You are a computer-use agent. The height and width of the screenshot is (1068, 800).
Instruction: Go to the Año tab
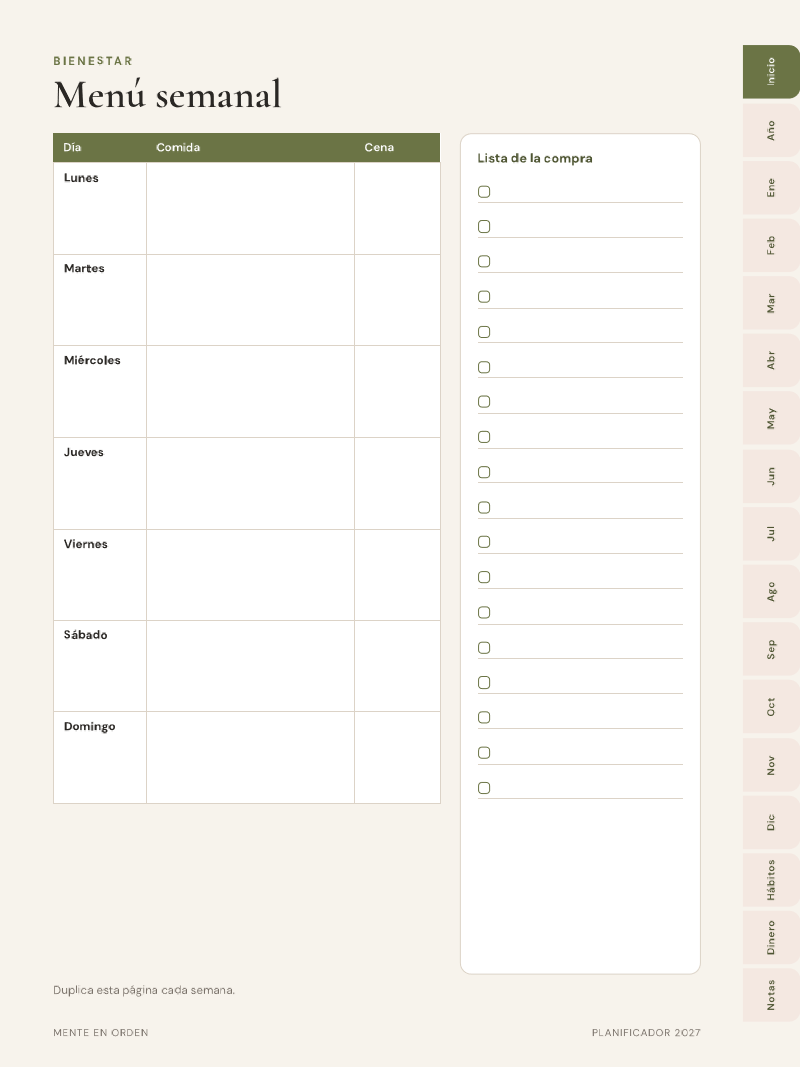coord(771,130)
